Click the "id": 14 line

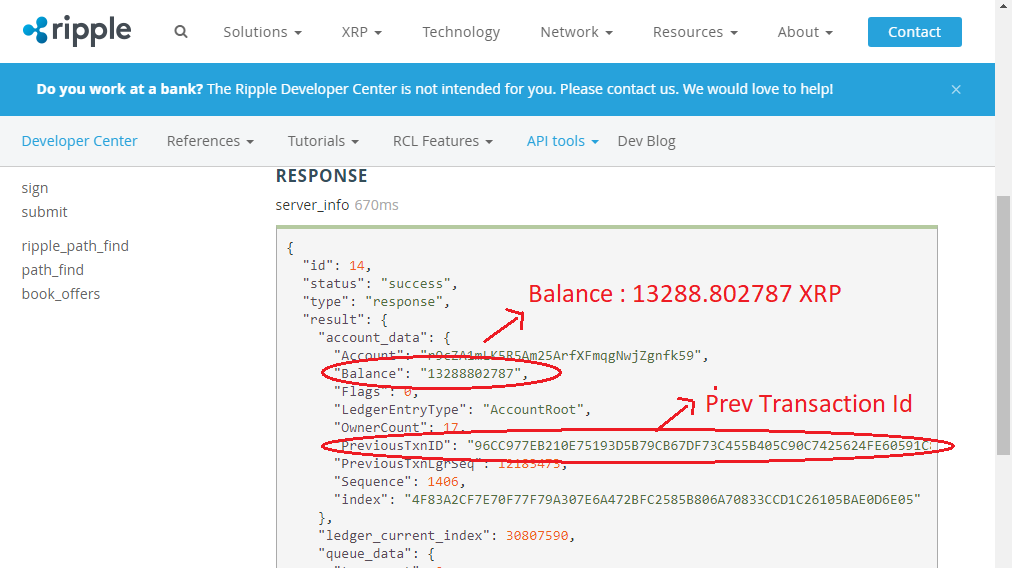pos(337,265)
